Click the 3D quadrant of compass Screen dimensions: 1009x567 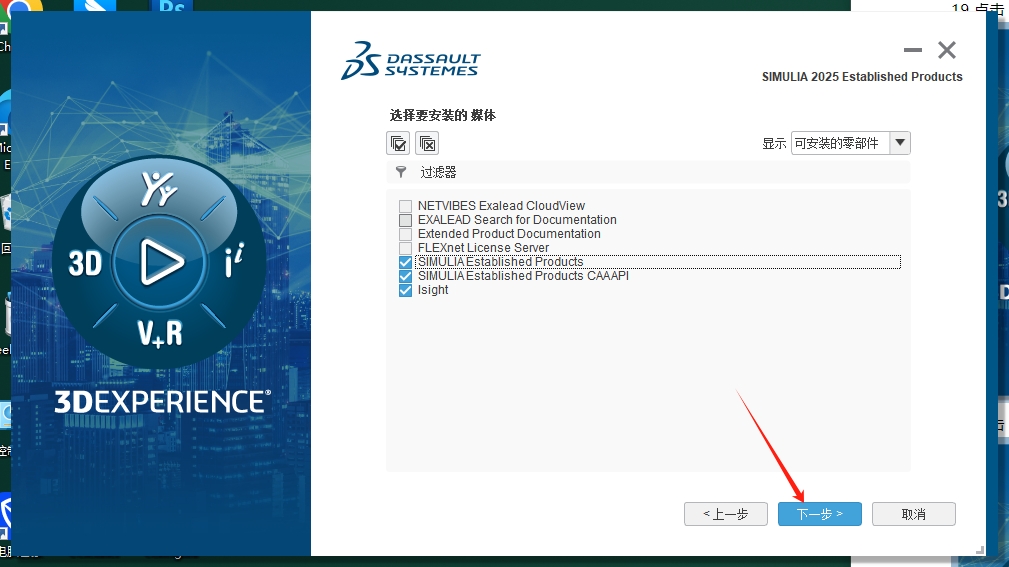coord(86,263)
